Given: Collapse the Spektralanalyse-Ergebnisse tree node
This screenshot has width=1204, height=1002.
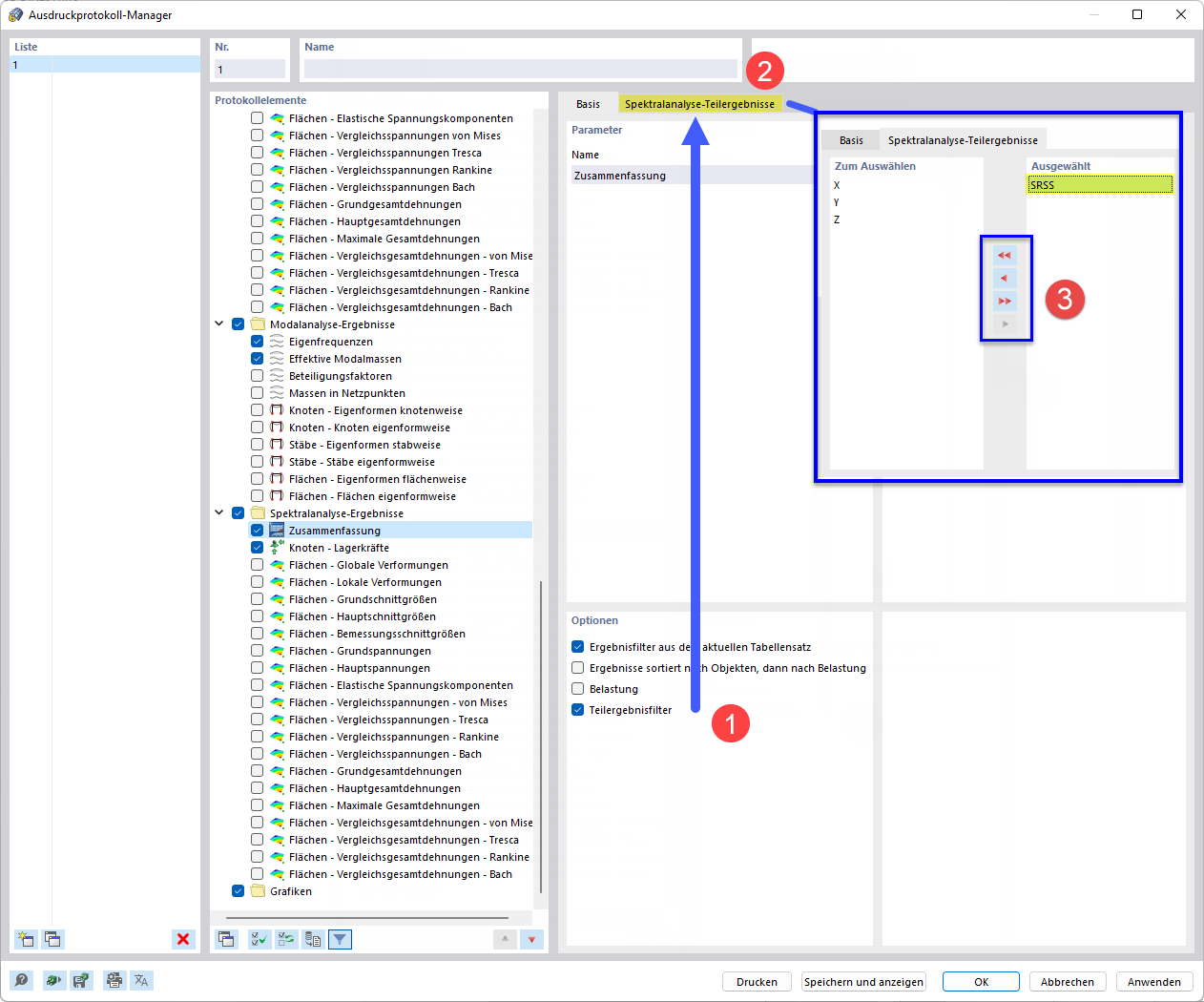Looking at the screenshot, I should (219, 513).
